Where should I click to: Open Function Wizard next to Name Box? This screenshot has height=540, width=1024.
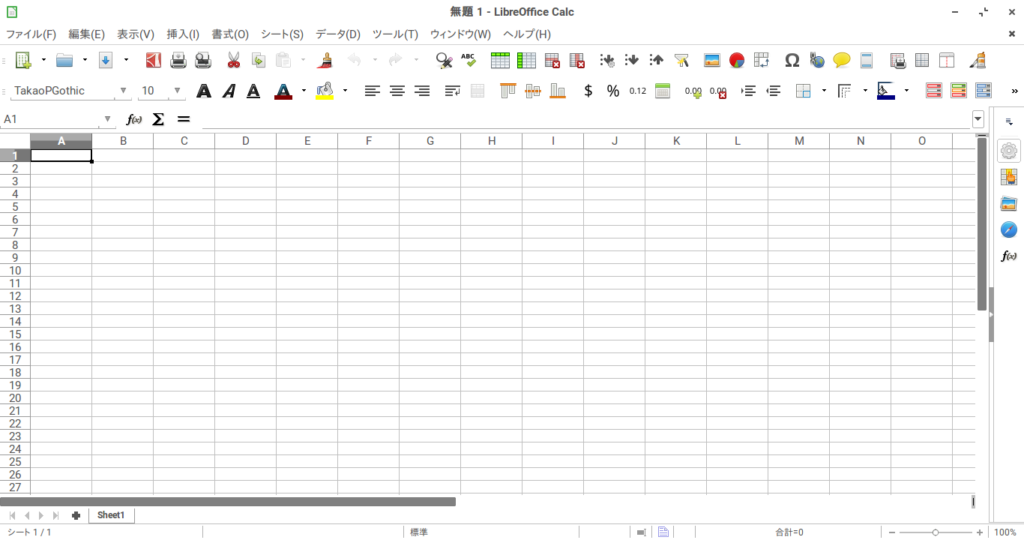tap(134, 119)
